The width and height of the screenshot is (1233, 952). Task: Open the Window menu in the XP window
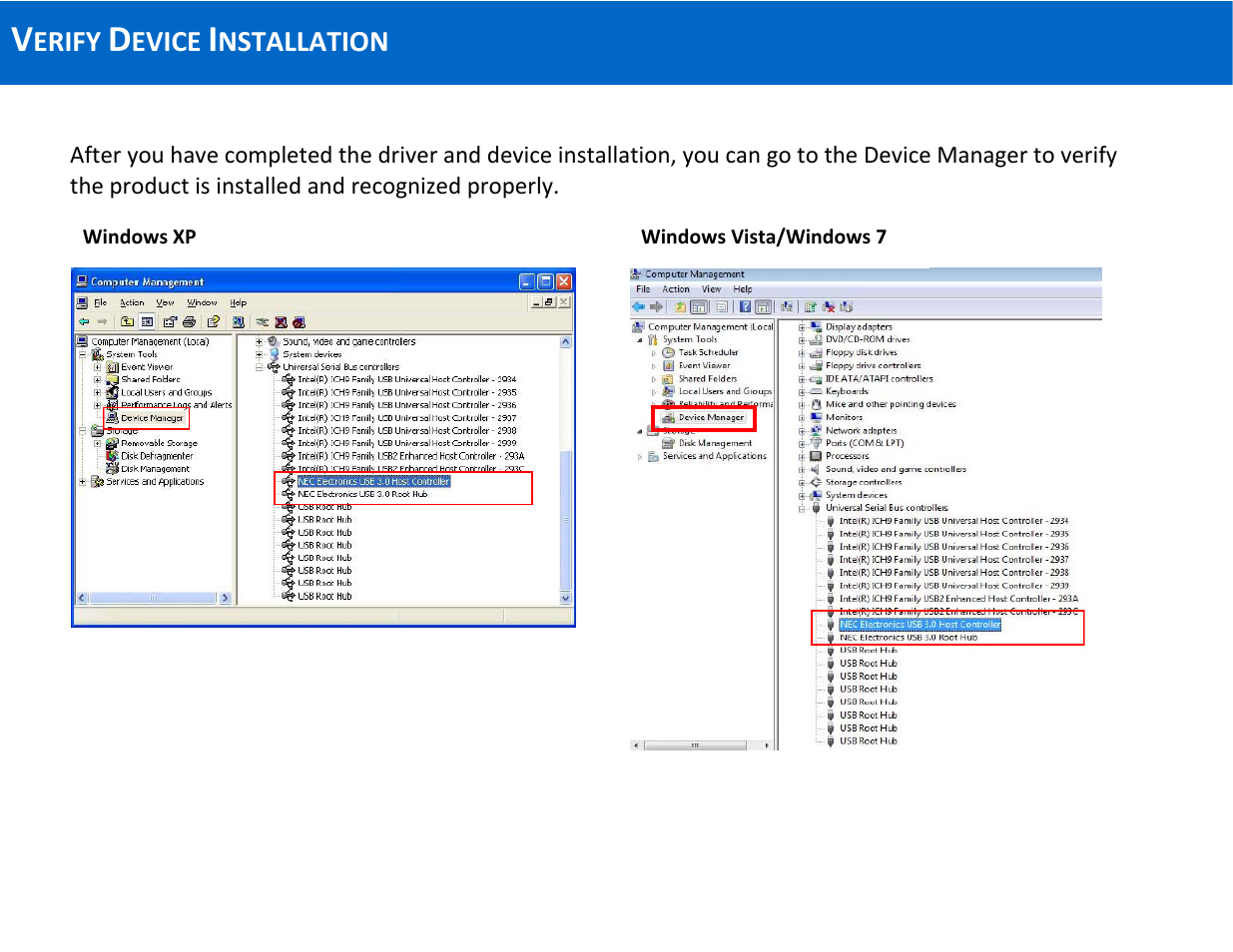pyautogui.click(x=202, y=302)
